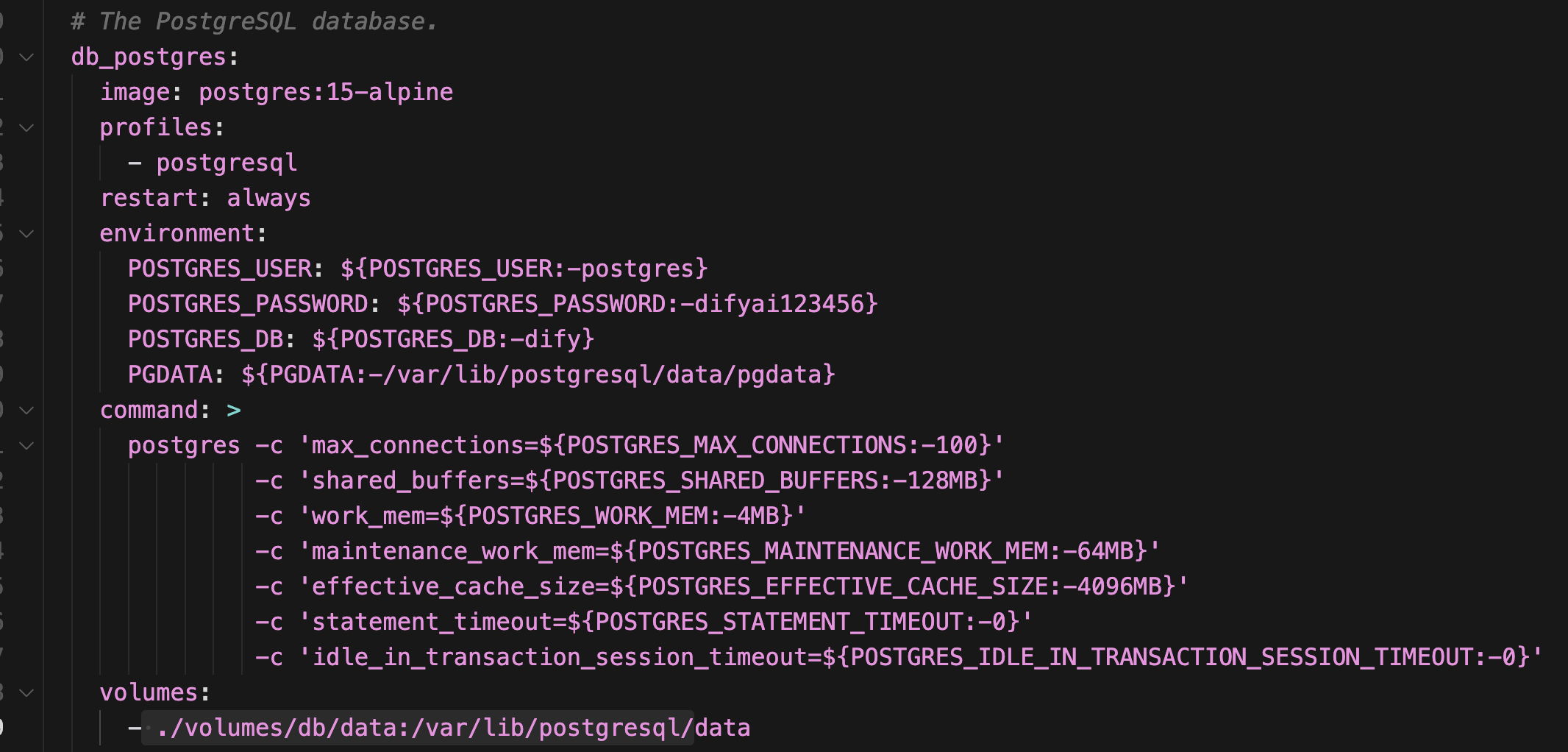Collapse the volumes section fold chevron
This screenshot has width=1568, height=752.
26,693
